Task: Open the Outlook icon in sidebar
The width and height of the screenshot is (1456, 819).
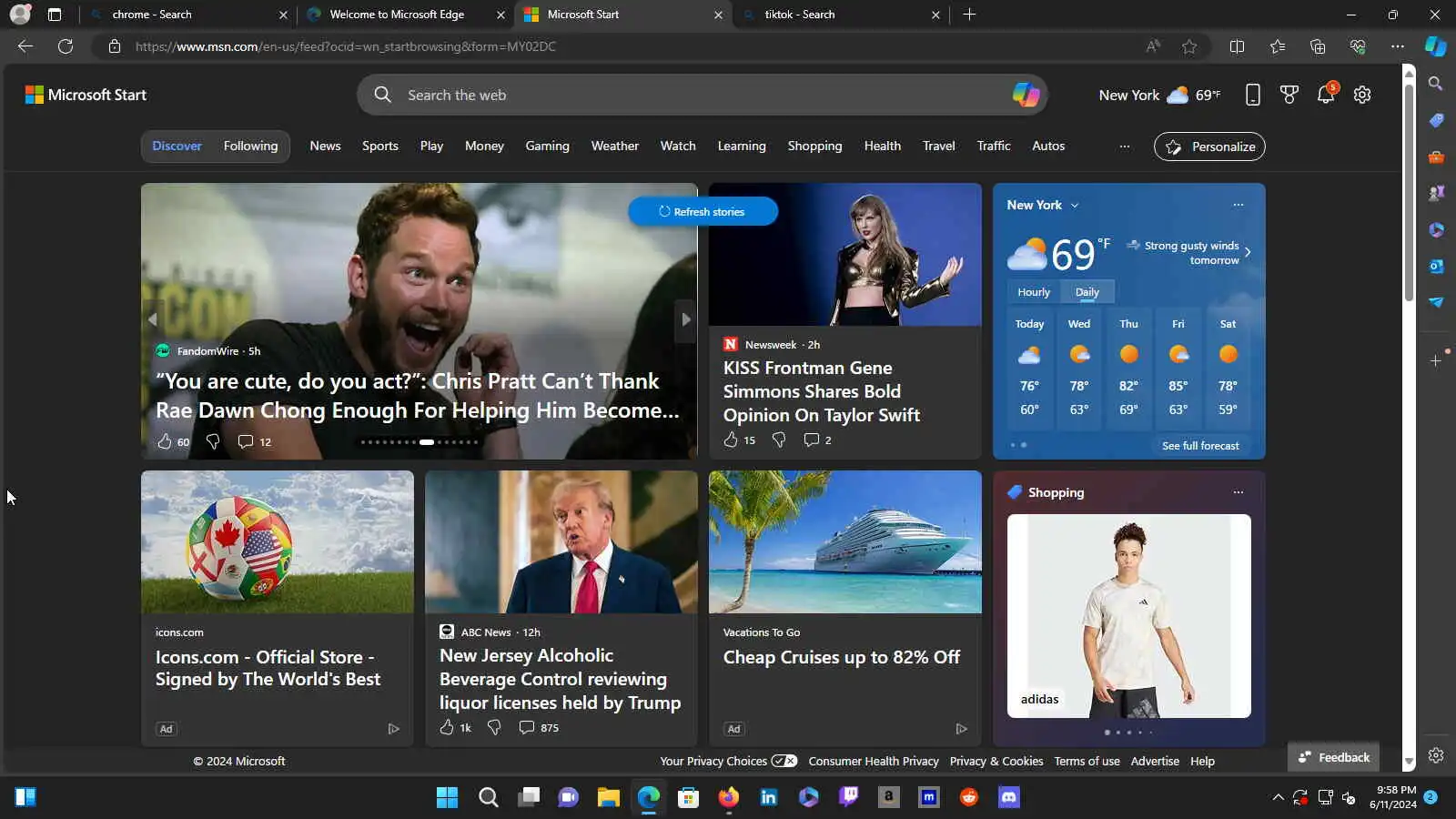Action: (x=1436, y=266)
